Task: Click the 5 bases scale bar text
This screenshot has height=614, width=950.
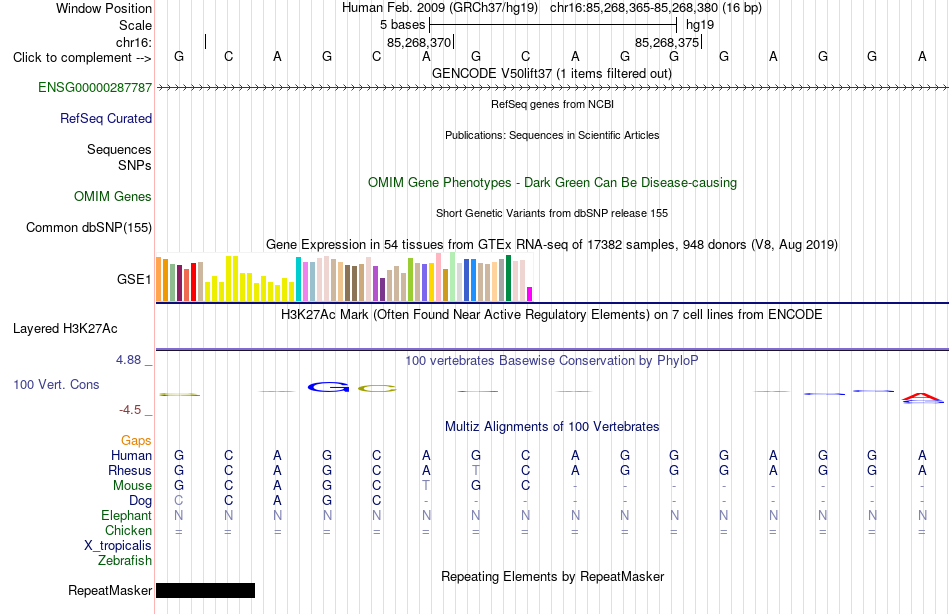Action: click(x=402, y=25)
